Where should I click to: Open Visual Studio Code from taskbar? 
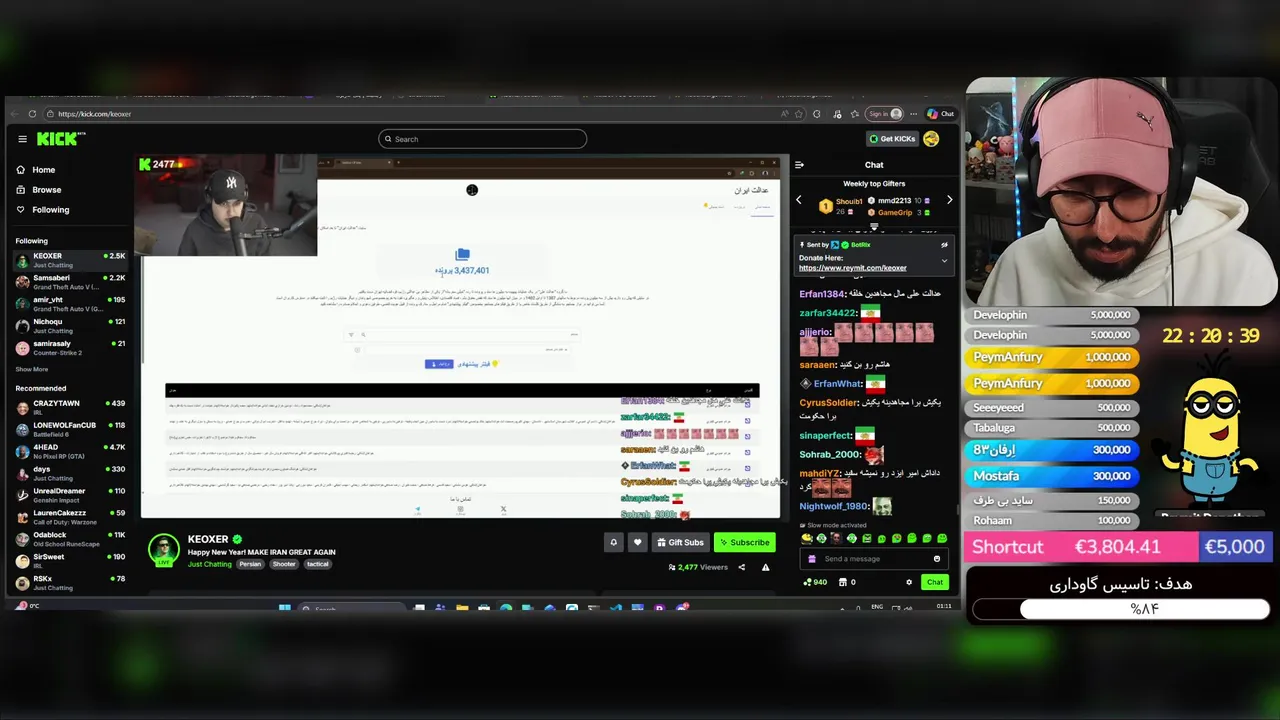point(615,608)
